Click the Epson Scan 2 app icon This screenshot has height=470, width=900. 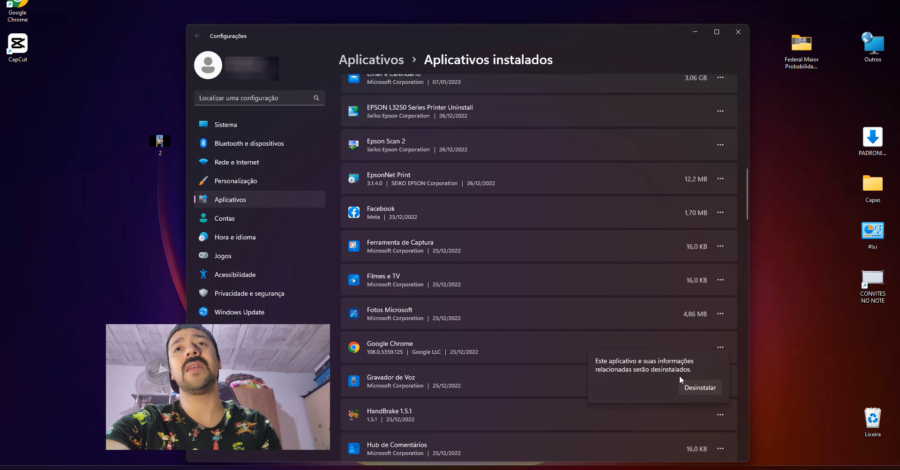coord(354,145)
